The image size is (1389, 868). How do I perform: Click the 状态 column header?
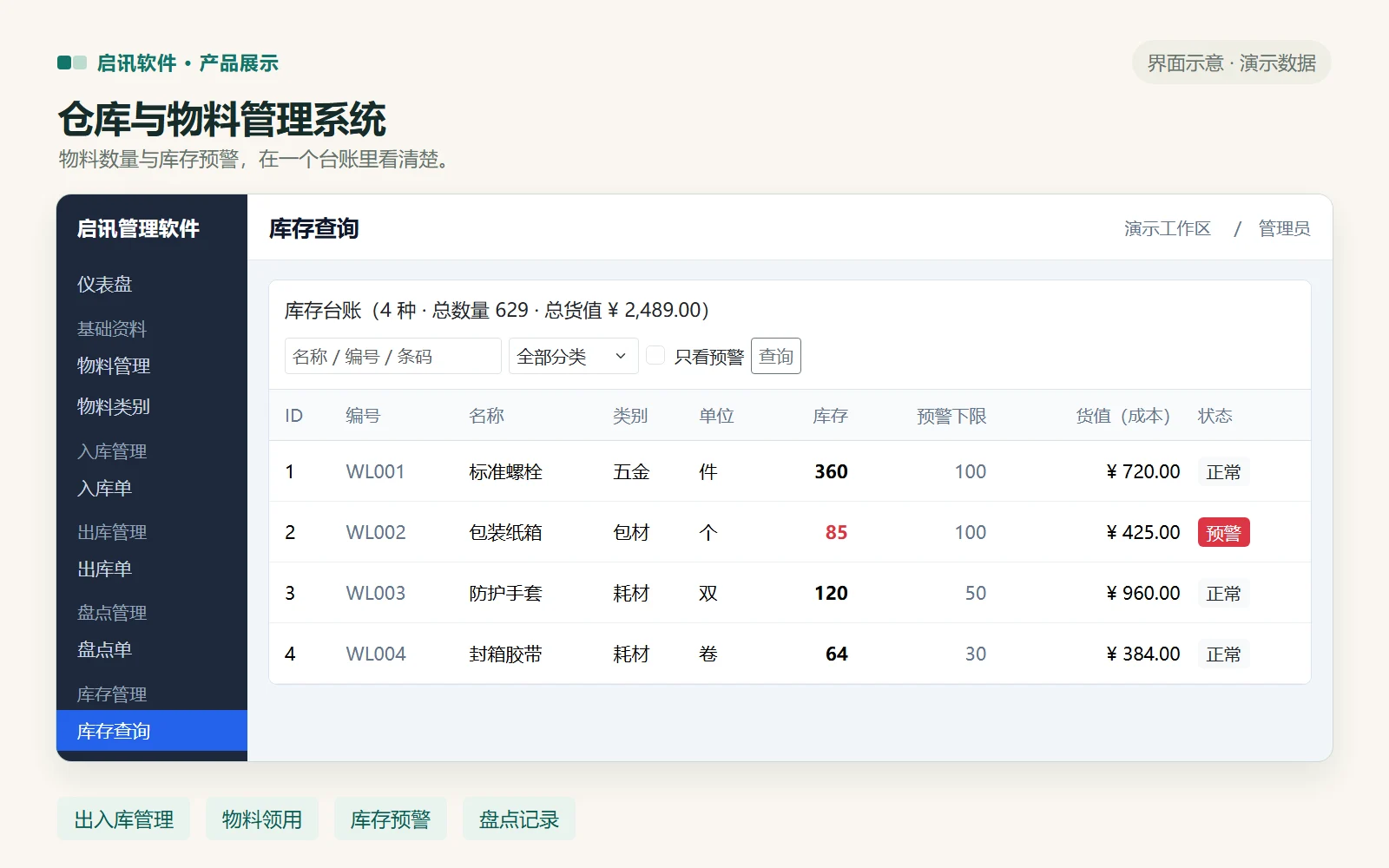coord(1215,416)
